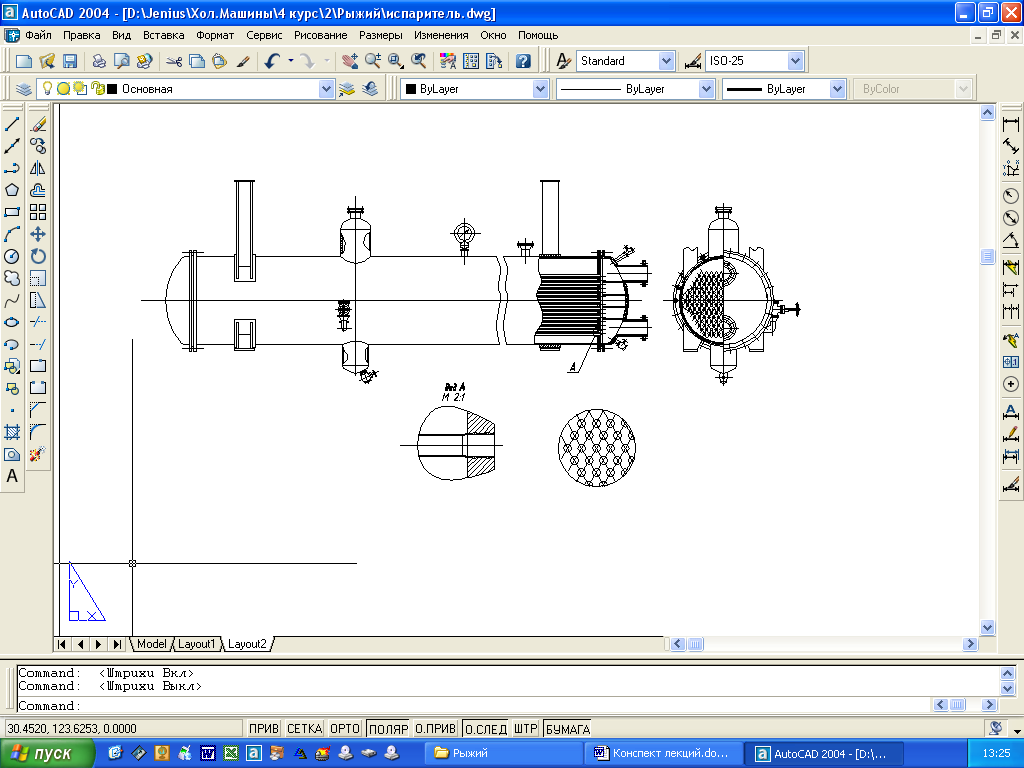Open the Layer Properties Manager icon
The width and height of the screenshot is (1024, 768).
click(24, 89)
